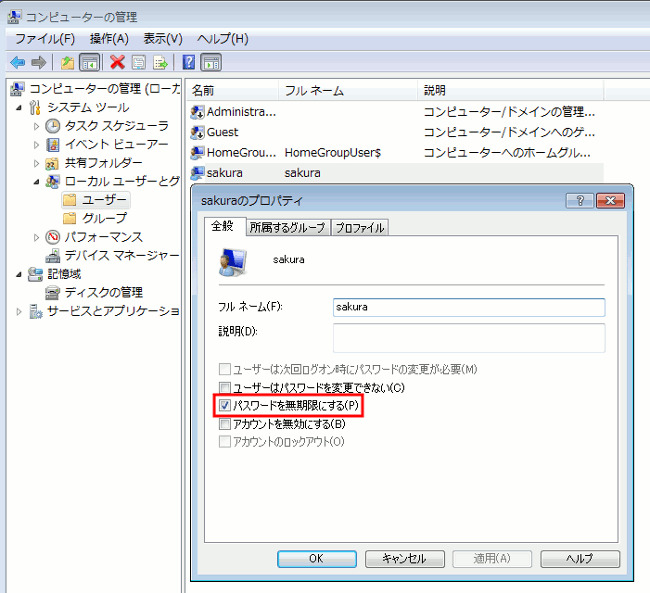
Task: Click the キャンセル button
Action: 403,558
